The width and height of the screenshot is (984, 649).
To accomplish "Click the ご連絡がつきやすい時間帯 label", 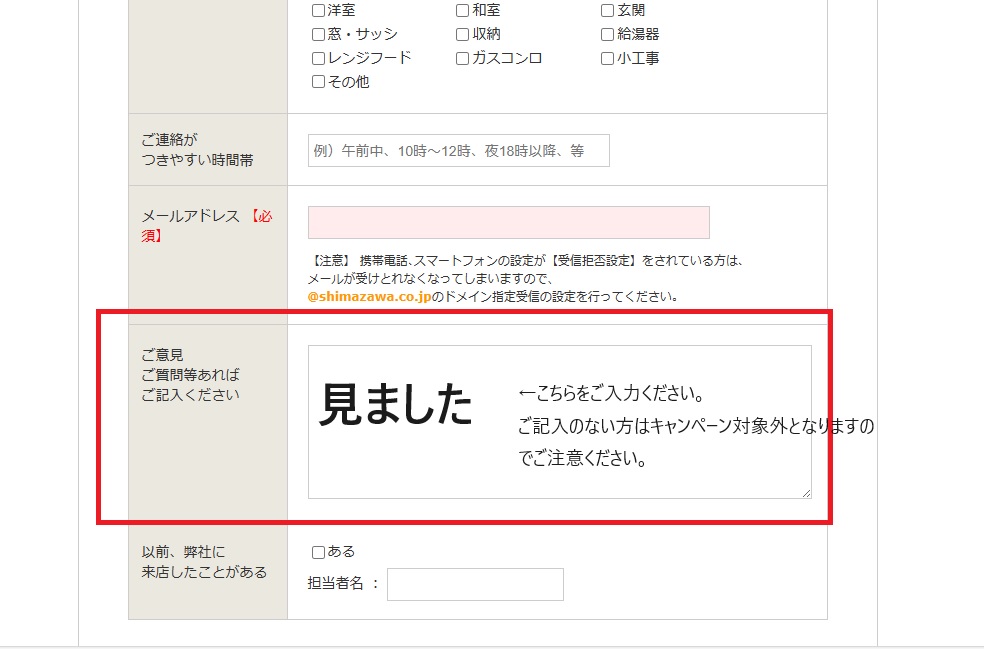I will point(197,150).
